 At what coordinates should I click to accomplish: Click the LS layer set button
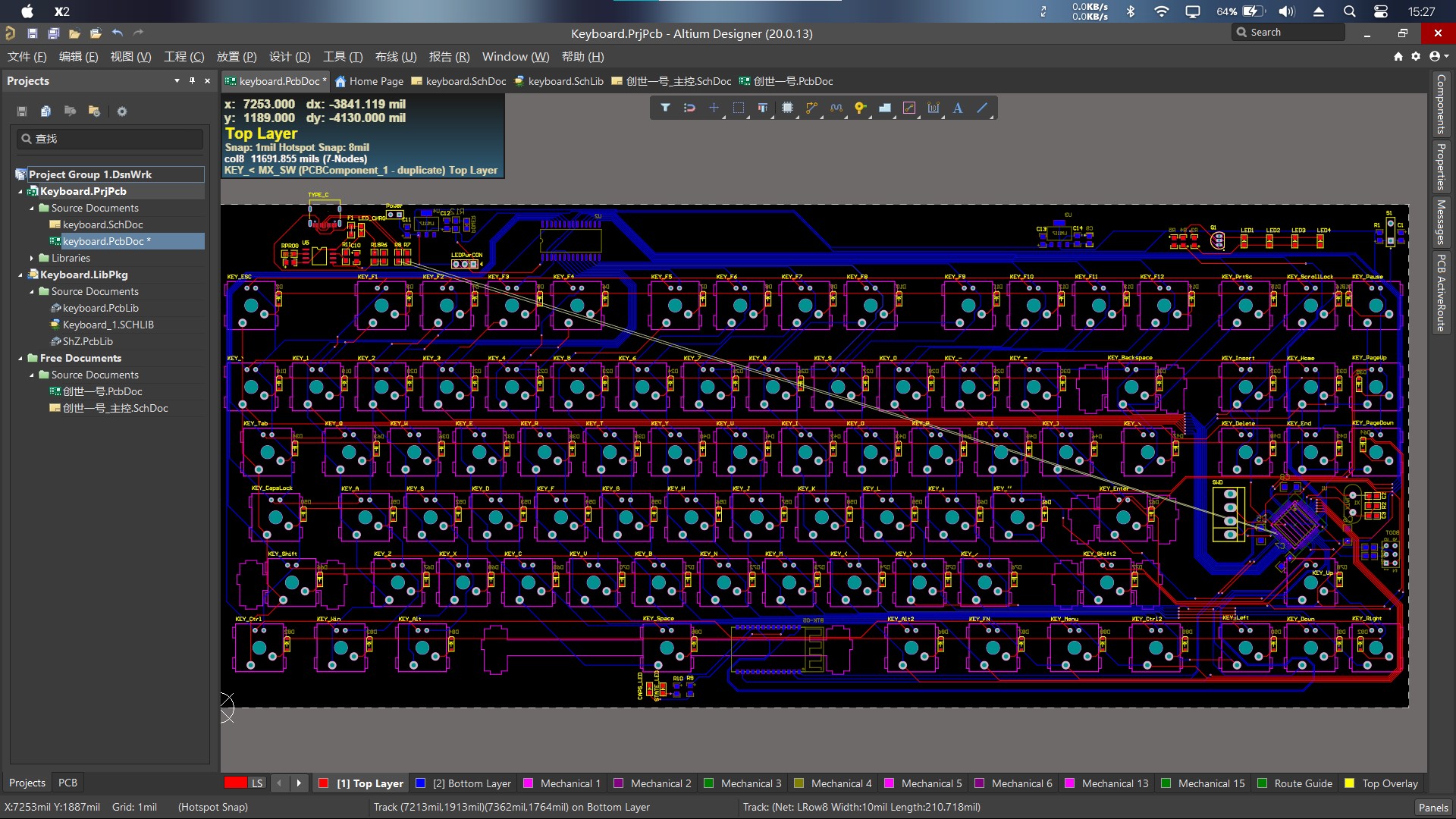point(257,783)
